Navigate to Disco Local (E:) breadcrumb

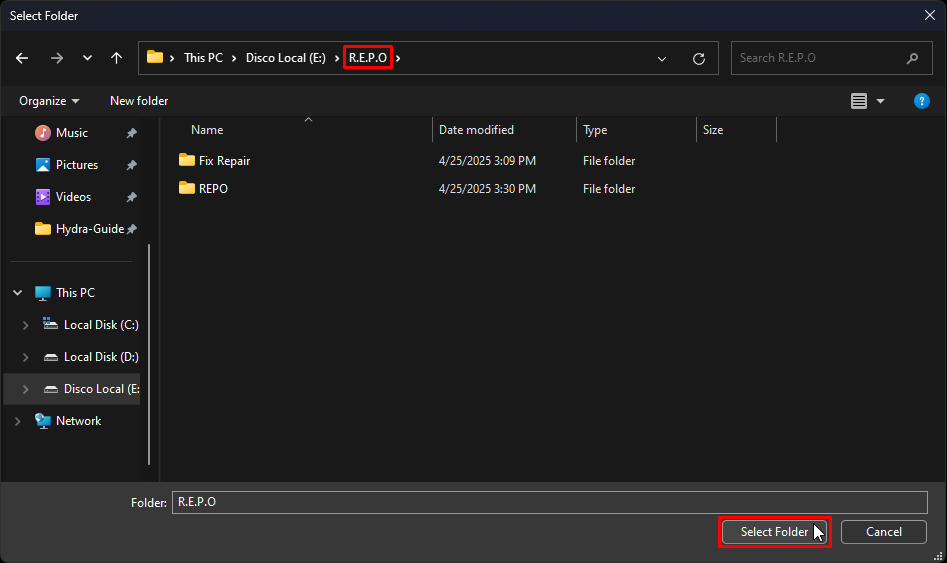[x=286, y=58]
